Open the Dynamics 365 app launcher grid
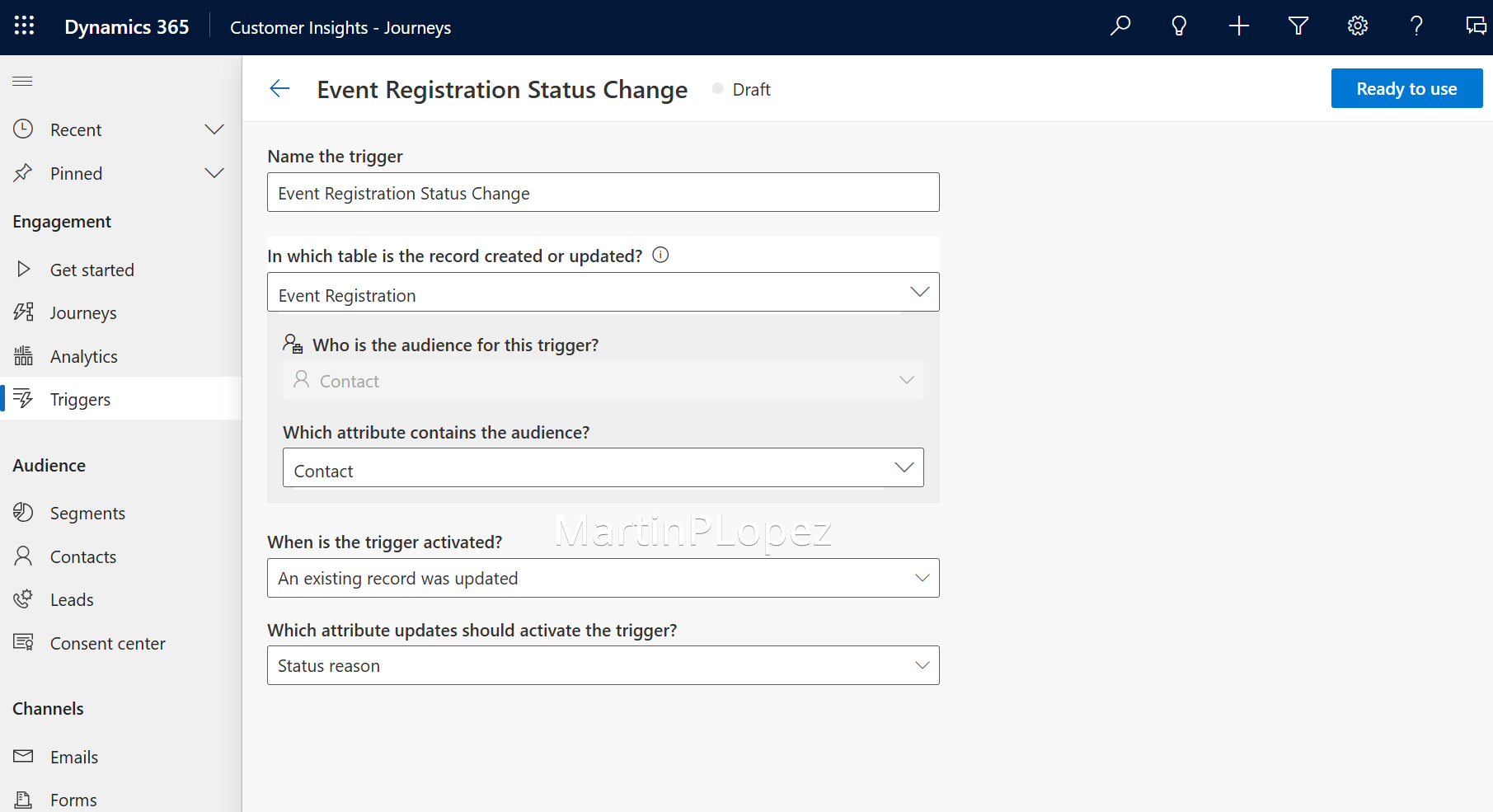1493x812 pixels. coord(24,26)
